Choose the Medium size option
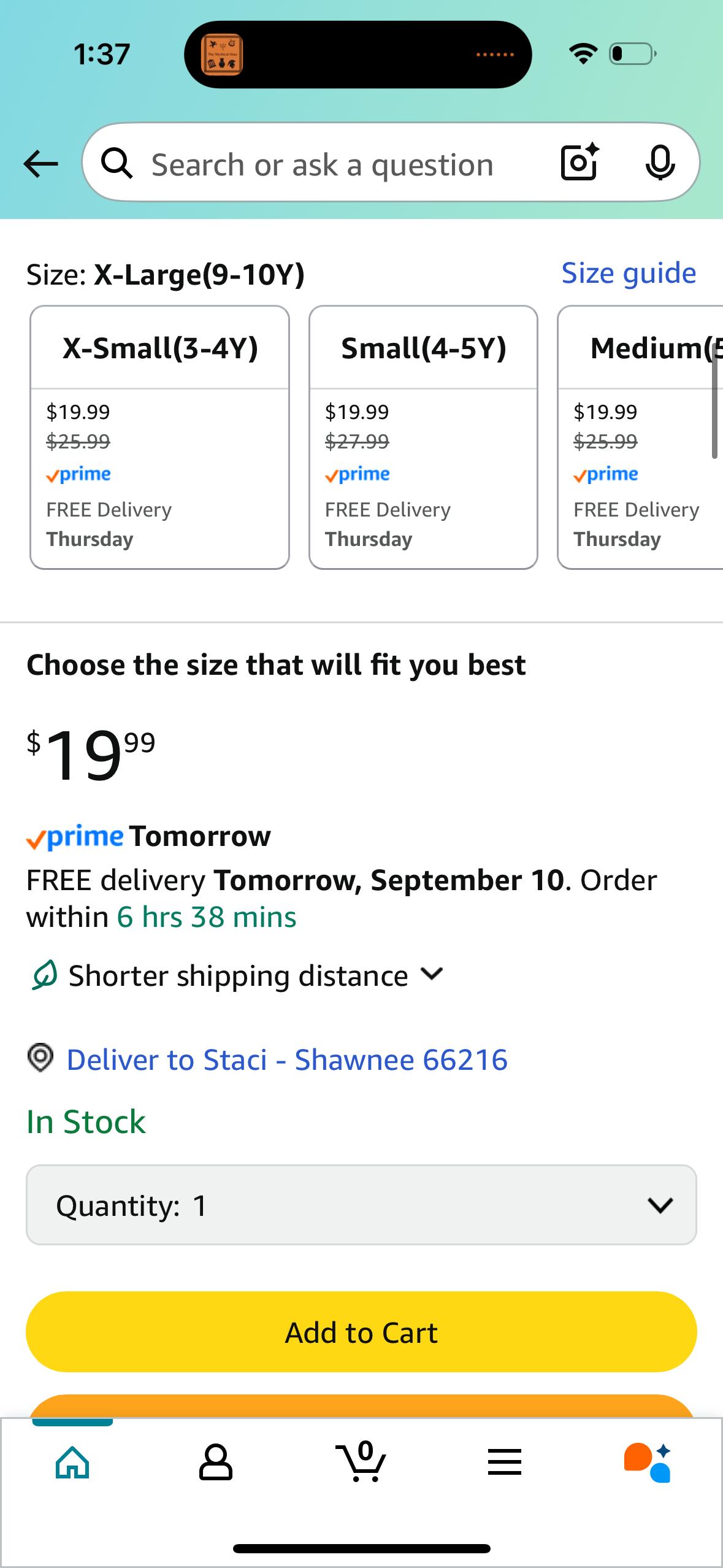Image resolution: width=723 pixels, height=1568 pixels. tap(640, 437)
